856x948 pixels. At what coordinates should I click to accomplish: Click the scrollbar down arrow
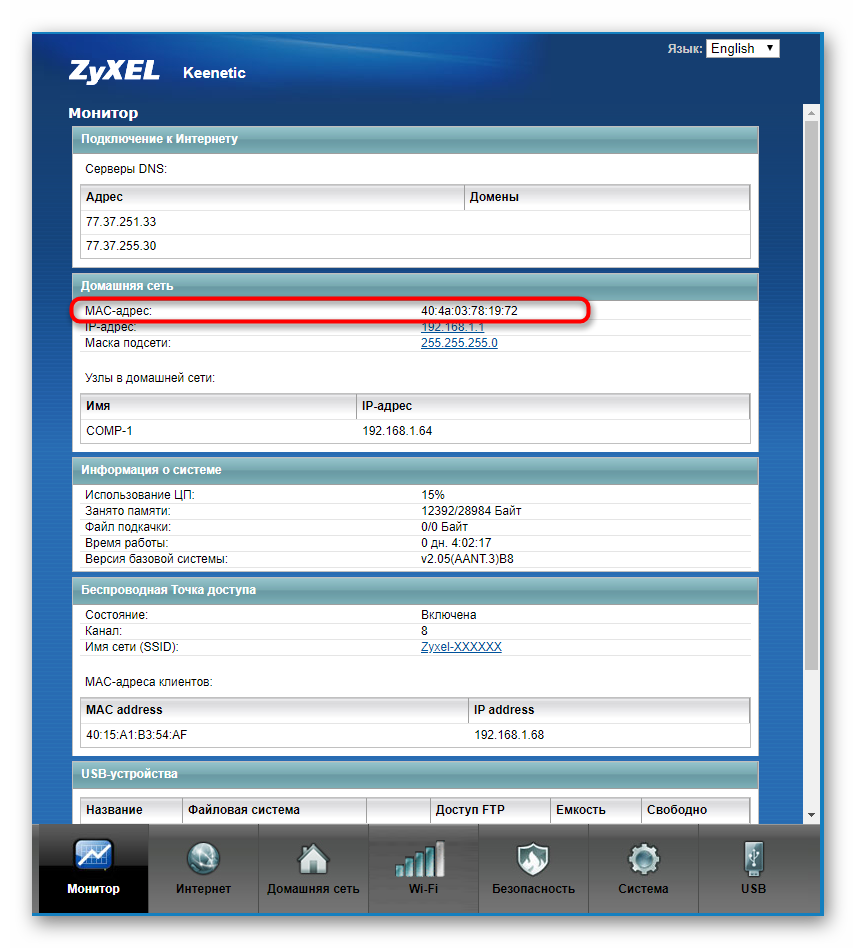812,815
